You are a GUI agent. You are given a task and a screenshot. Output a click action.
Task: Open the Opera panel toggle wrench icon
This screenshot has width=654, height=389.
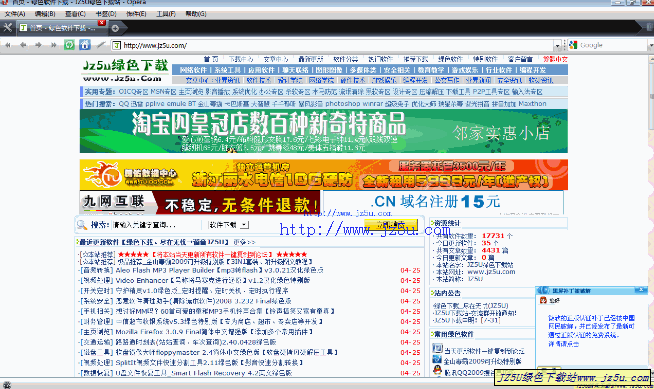point(8,28)
